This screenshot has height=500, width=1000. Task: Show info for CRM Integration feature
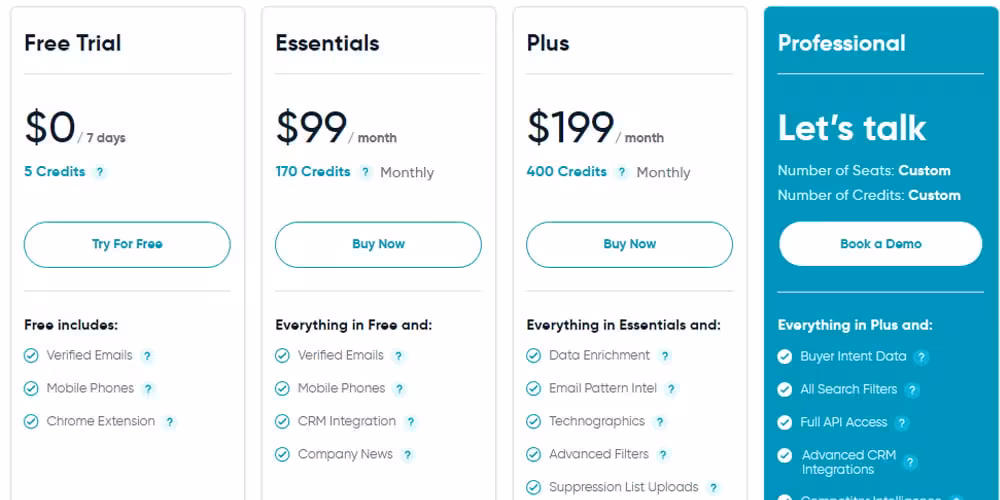(410, 422)
